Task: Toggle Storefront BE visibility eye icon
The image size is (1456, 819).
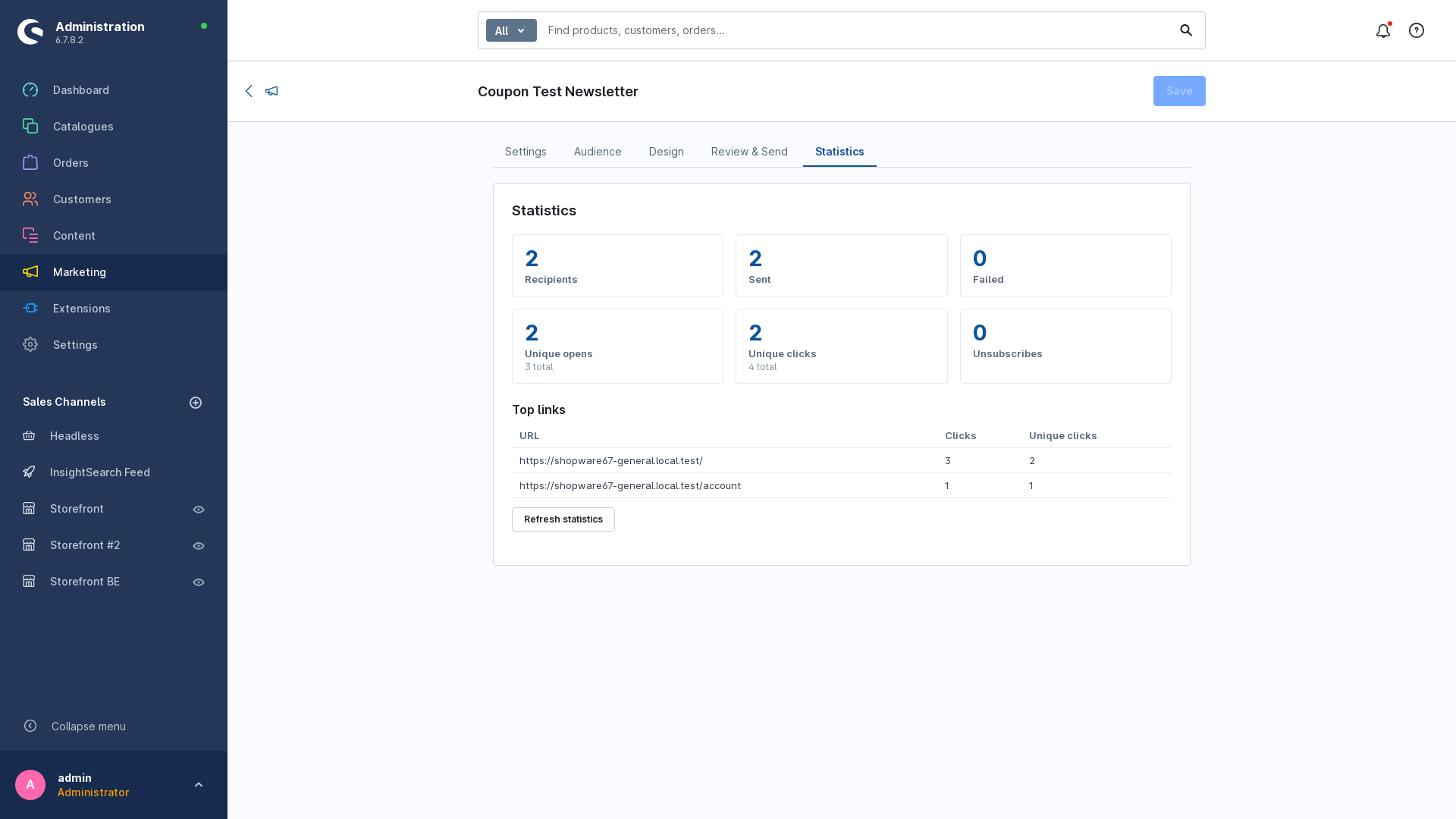Action: click(x=199, y=582)
